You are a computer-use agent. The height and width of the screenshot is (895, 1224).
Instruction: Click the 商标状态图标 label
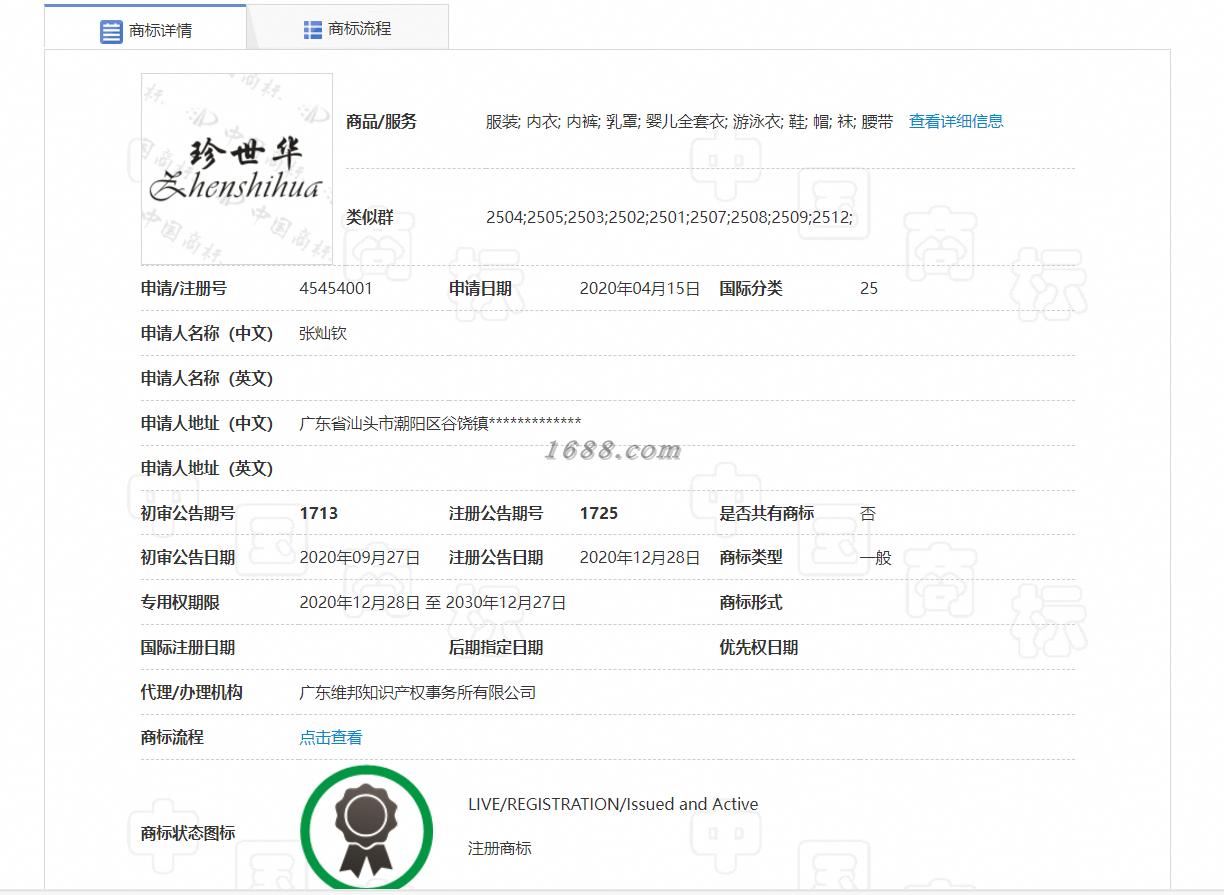(x=188, y=833)
